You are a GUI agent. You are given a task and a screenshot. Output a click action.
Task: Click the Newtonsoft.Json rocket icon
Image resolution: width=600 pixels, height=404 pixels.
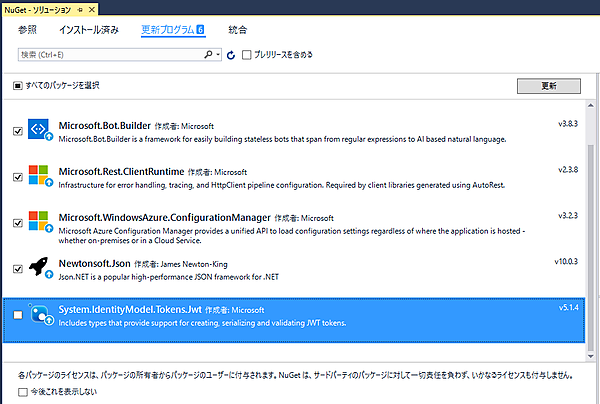pos(39,267)
